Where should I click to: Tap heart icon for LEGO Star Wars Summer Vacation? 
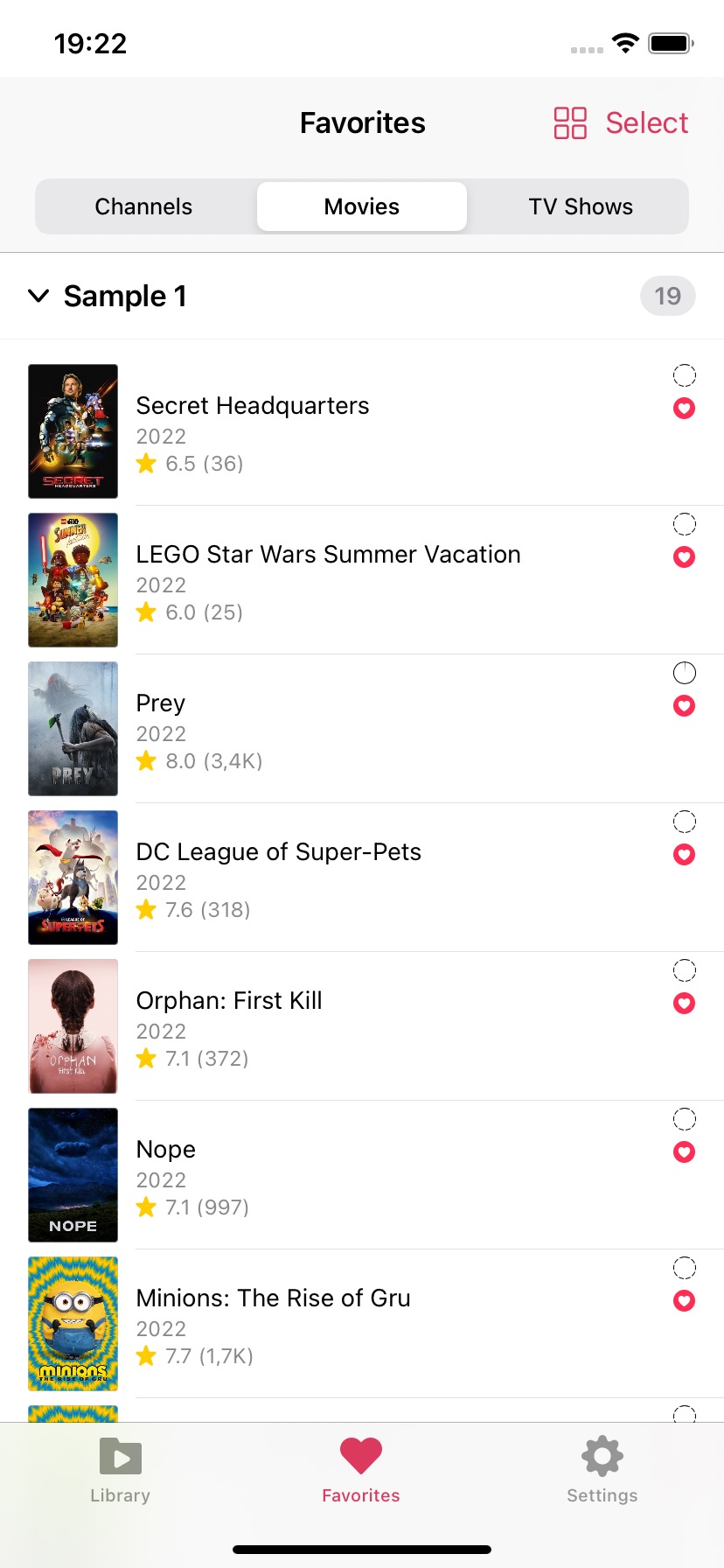pyautogui.click(x=684, y=557)
